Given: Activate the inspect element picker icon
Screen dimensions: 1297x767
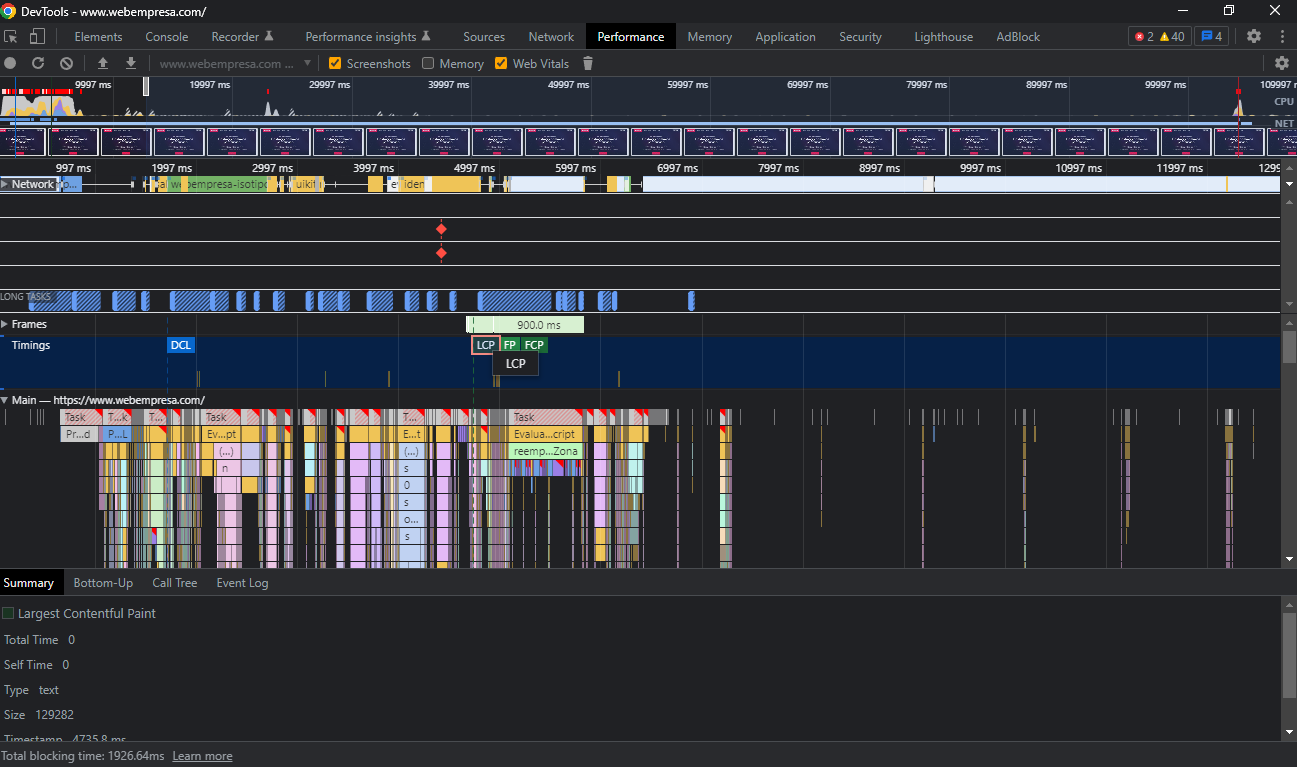Looking at the screenshot, I should [12, 36].
